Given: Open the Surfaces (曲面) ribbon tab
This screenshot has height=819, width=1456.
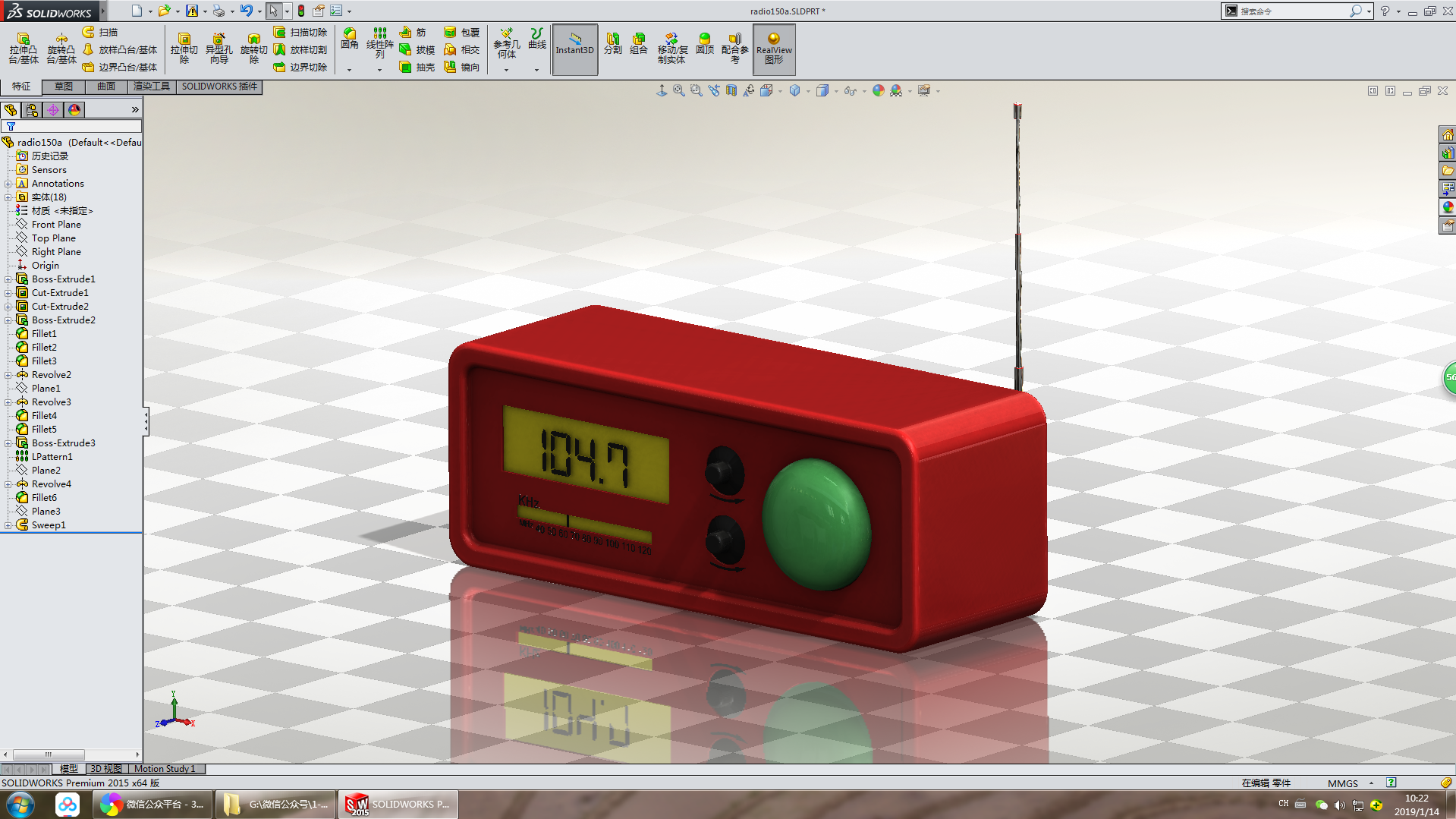Looking at the screenshot, I should tap(106, 87).
